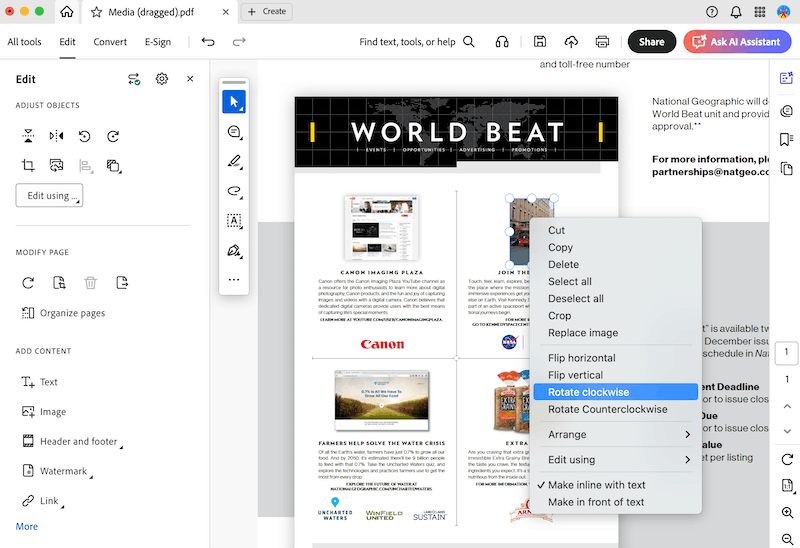Screen dimensions: 800x548
Task: Expand the Edit using submenu
Action: click(616, 460)
